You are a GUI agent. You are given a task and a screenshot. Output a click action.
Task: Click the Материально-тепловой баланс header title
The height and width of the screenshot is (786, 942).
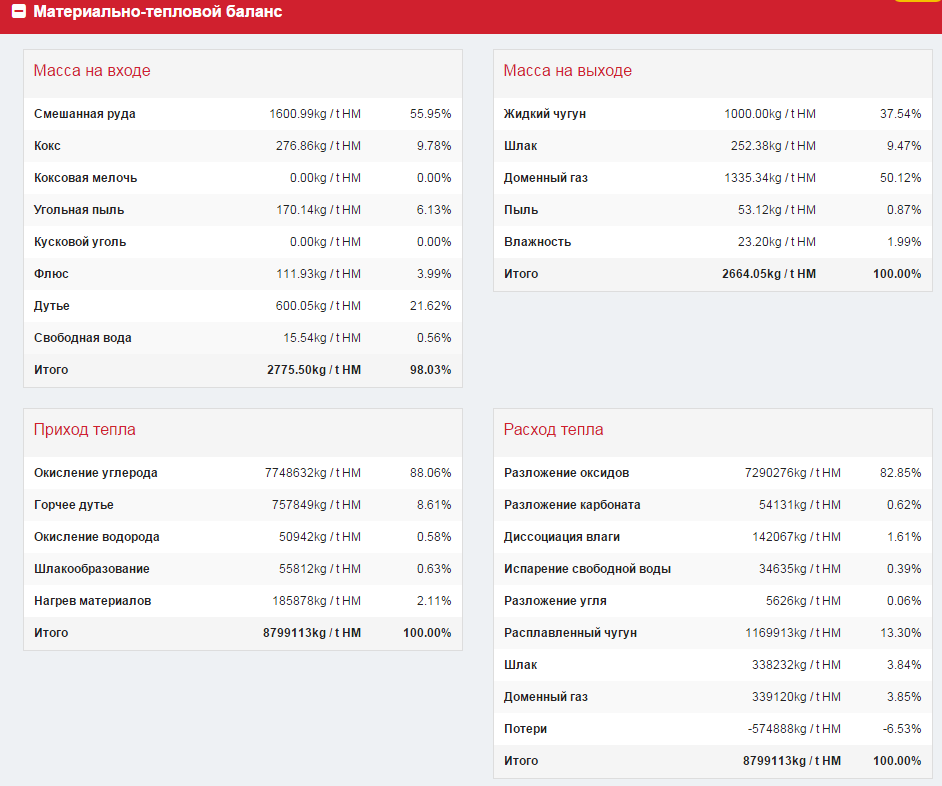point(157,11)
